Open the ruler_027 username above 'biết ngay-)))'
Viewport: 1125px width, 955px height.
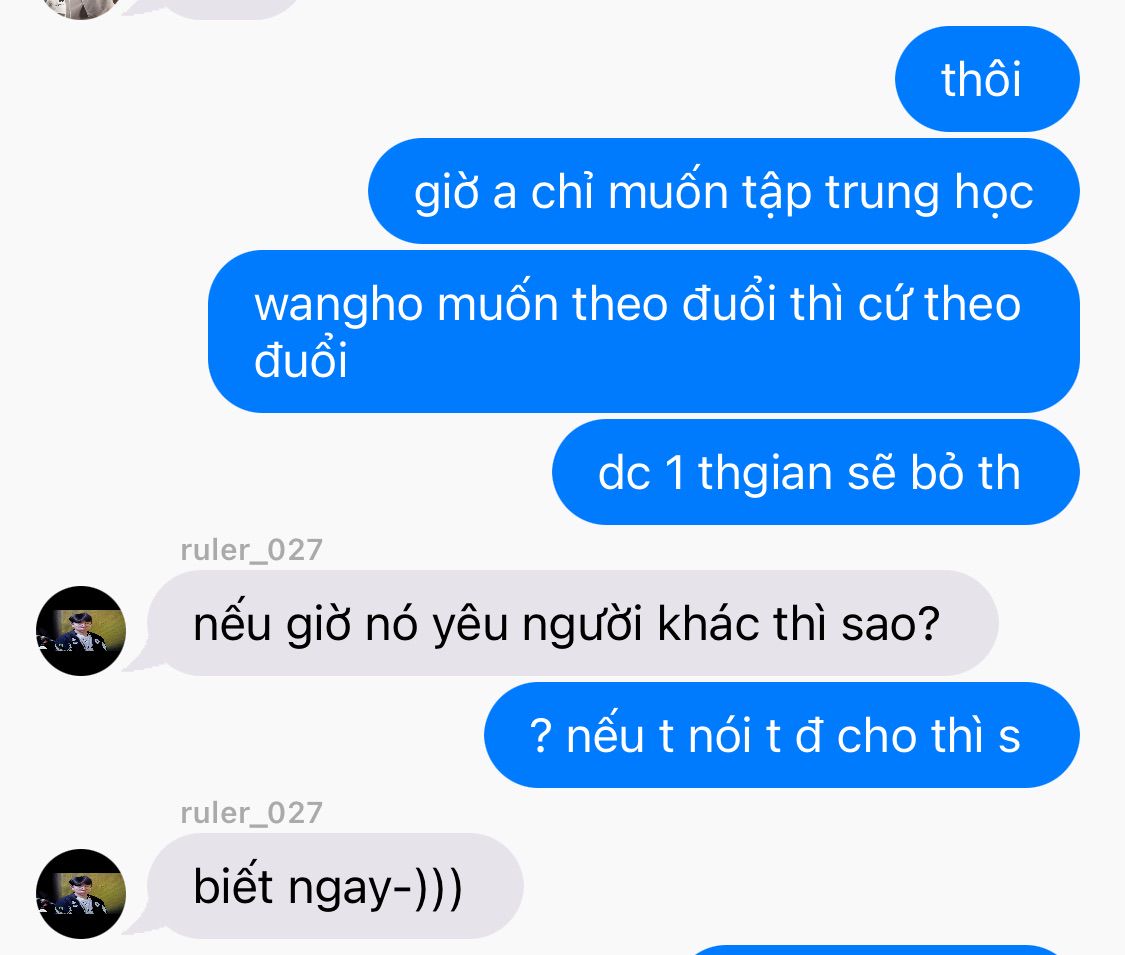252,813
